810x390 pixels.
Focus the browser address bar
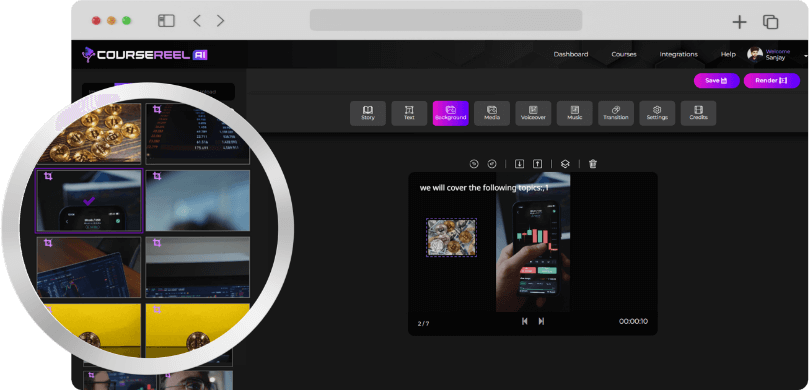[x=446, y=20]
